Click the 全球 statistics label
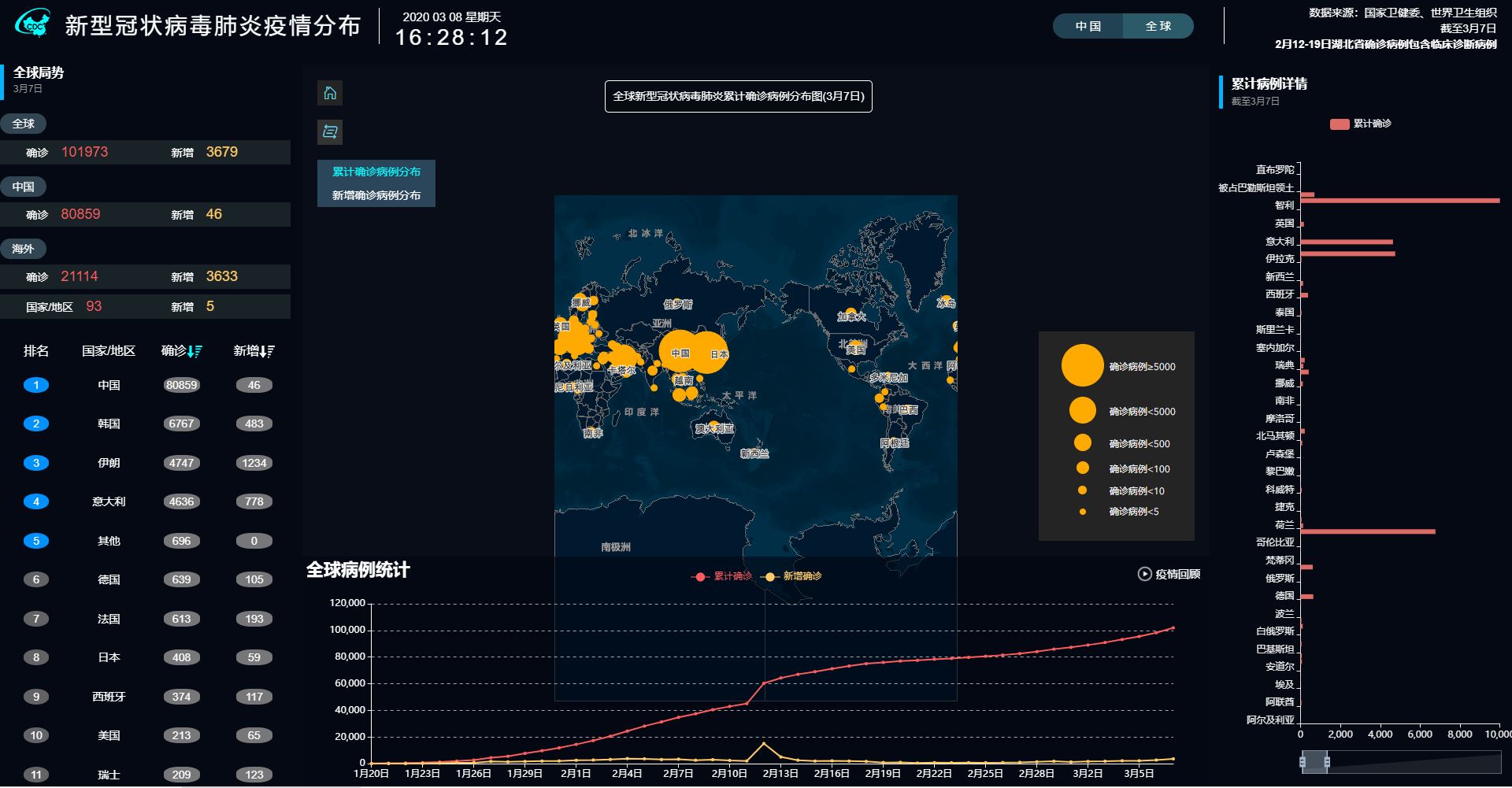This screenshot has width=1512, height=788. click(23, 124)
